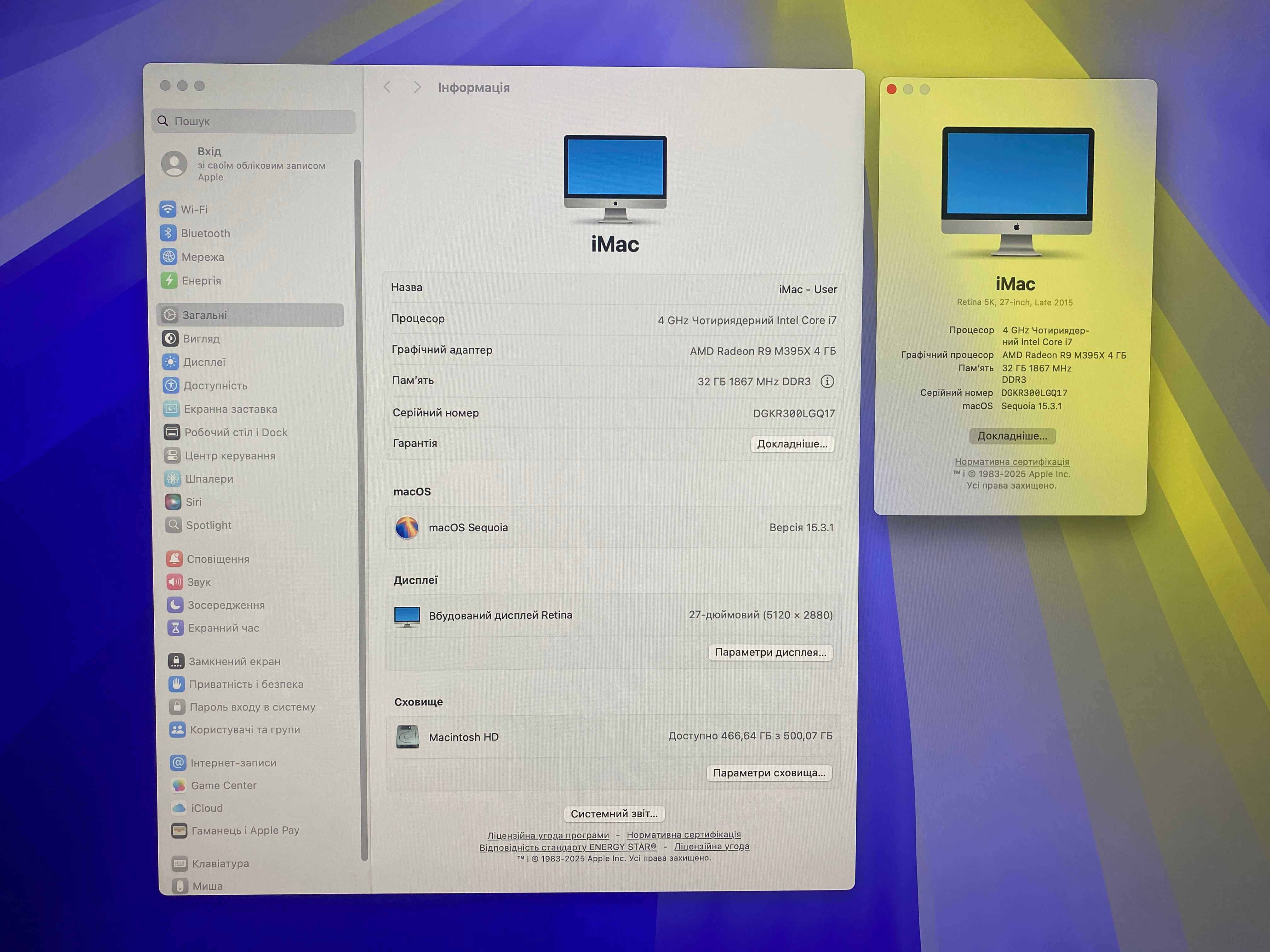Click Докладніше button next to Гарантія

[x=792, y=444]
